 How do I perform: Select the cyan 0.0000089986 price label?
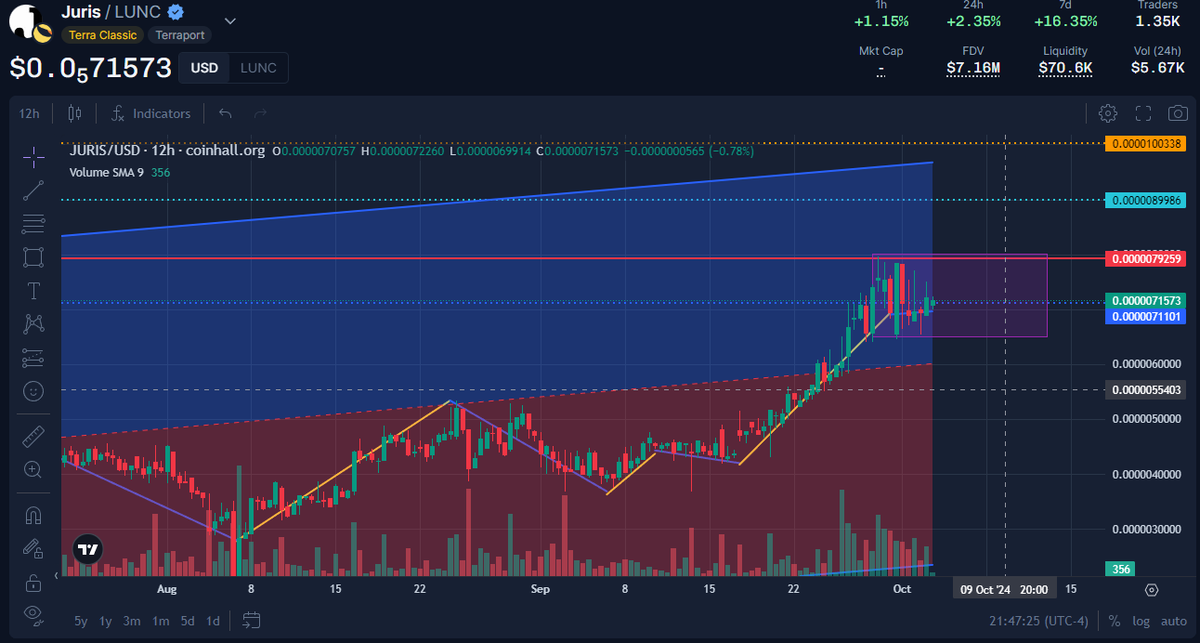1145,201
